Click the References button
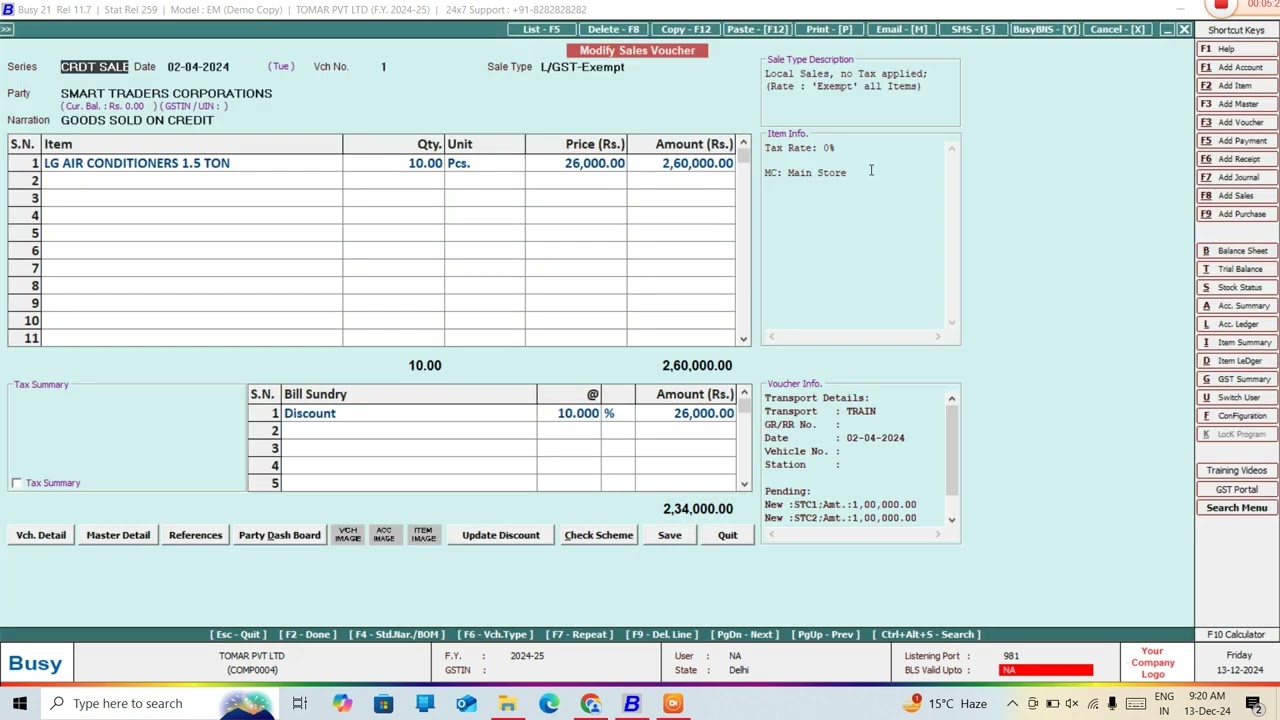The width and height of the screenshot is (1280, 720). pyautogui.click(x=196, y=535)
